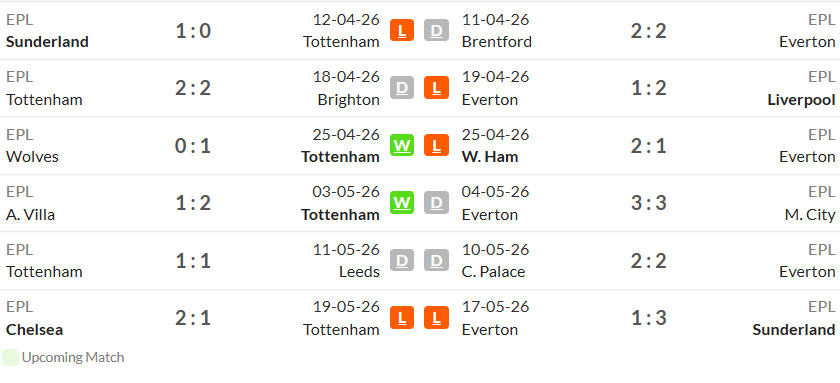
Task: Open the Everton 3:3 M. City score
Action: (648, 203)
